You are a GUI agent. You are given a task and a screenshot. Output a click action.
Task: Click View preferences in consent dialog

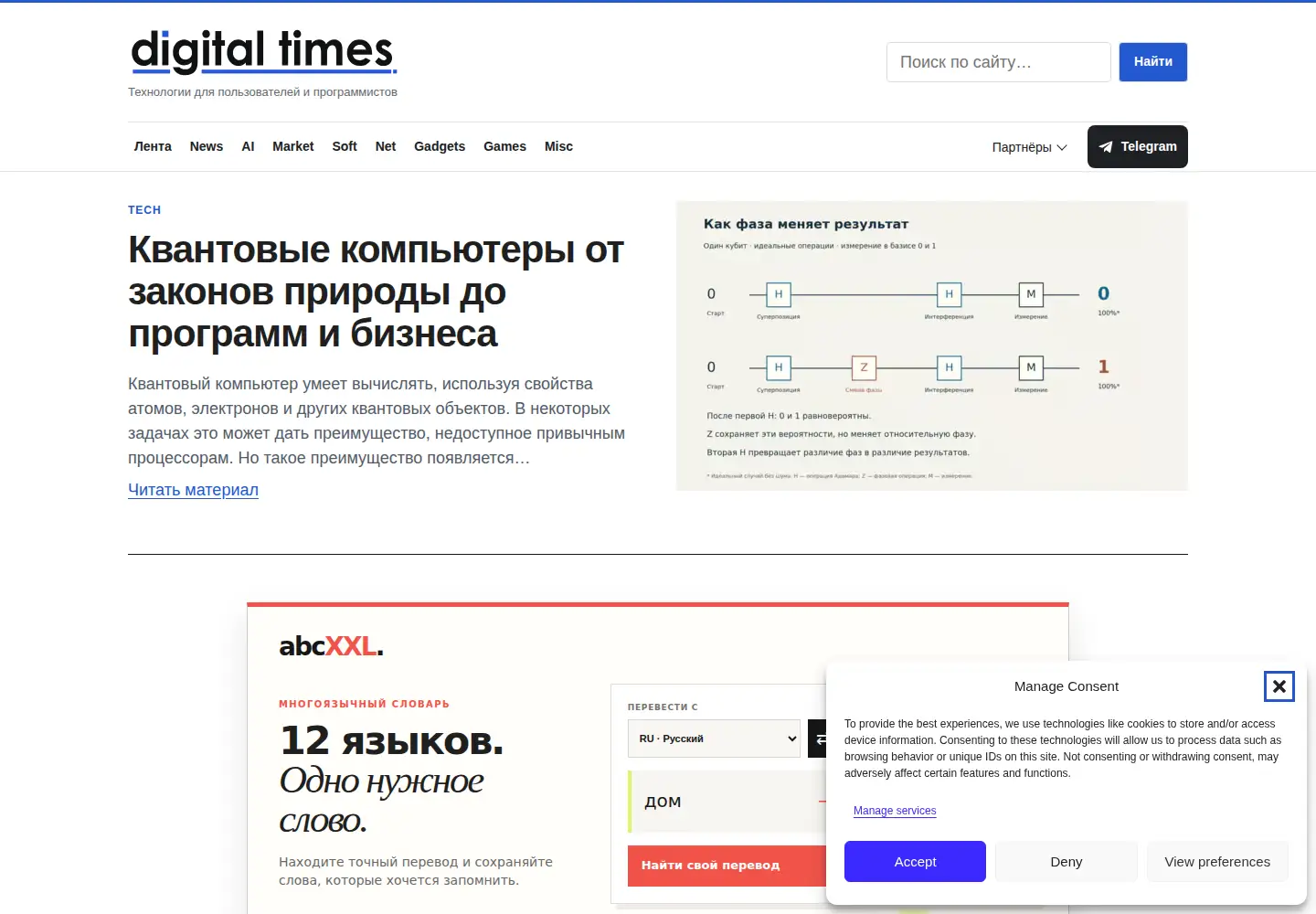click(x=1217, y=862)
